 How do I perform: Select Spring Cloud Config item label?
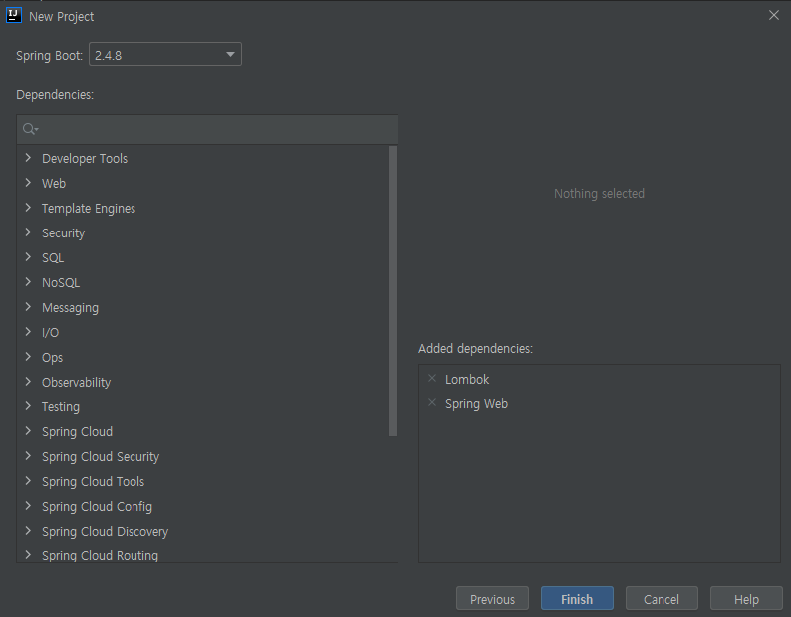[x=97, y=507]
